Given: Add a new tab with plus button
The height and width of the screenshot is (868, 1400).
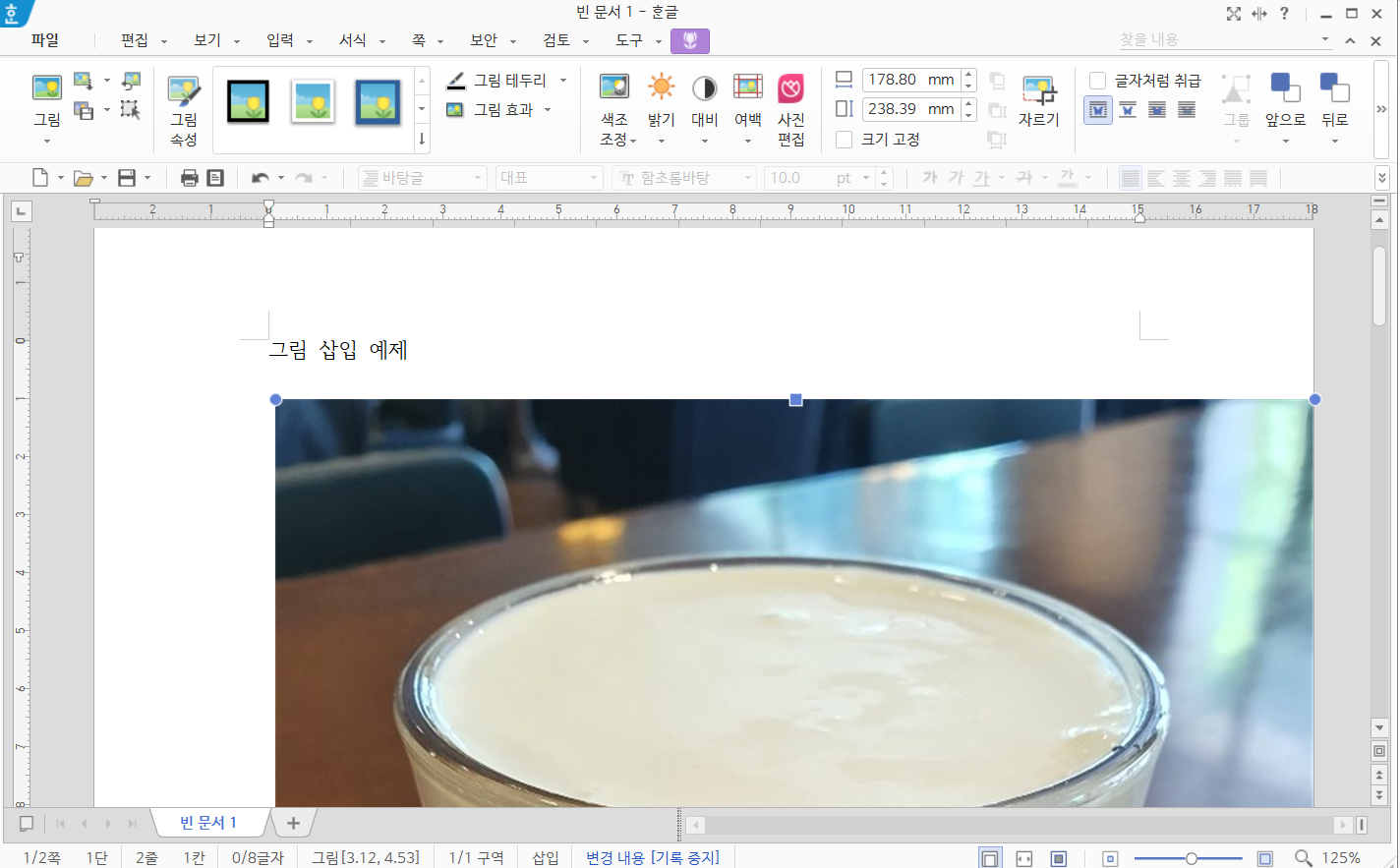Looking at the screenshot, I should (x=293, y=823).
